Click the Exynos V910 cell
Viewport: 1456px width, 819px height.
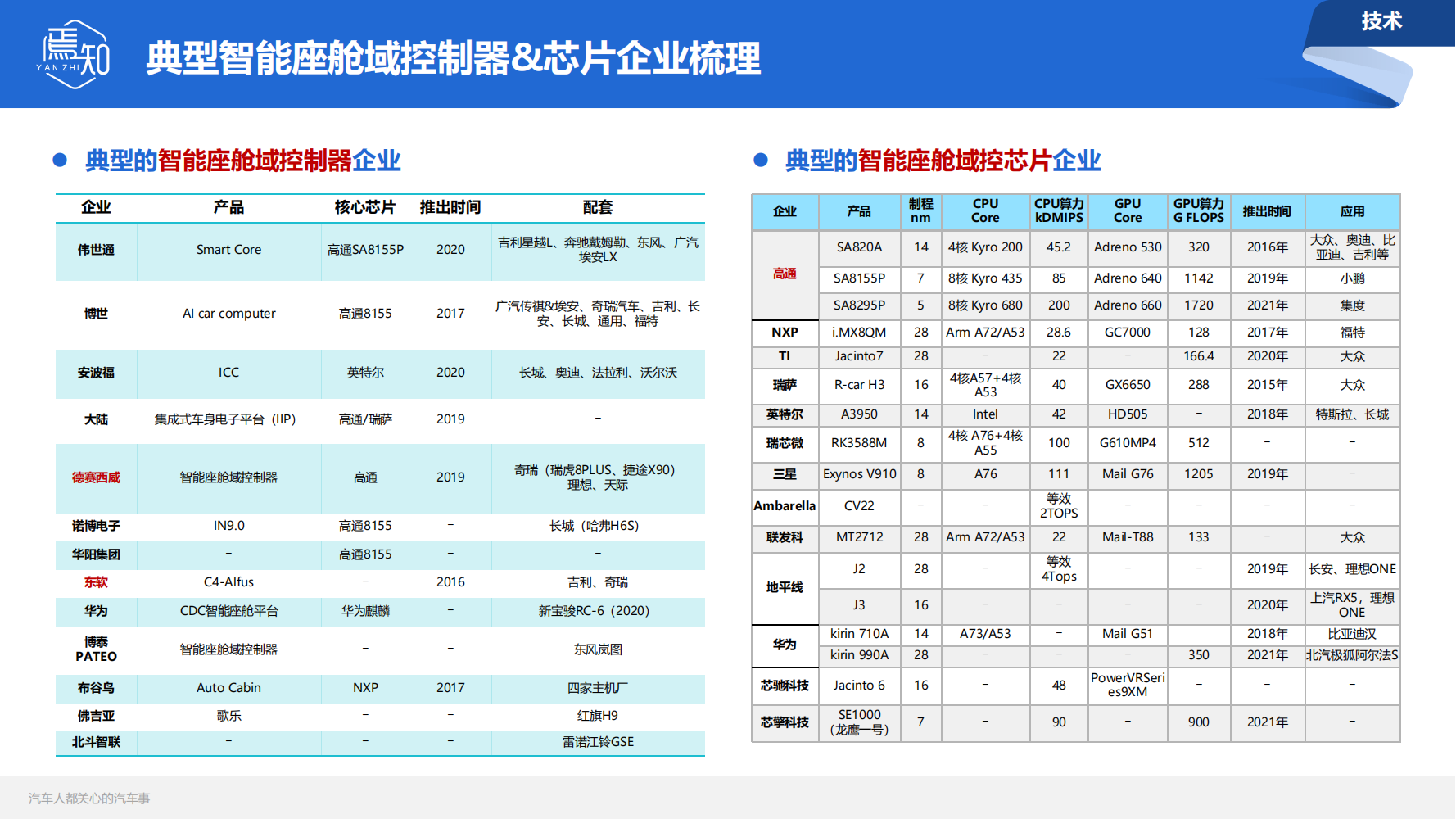coord(859,474)
